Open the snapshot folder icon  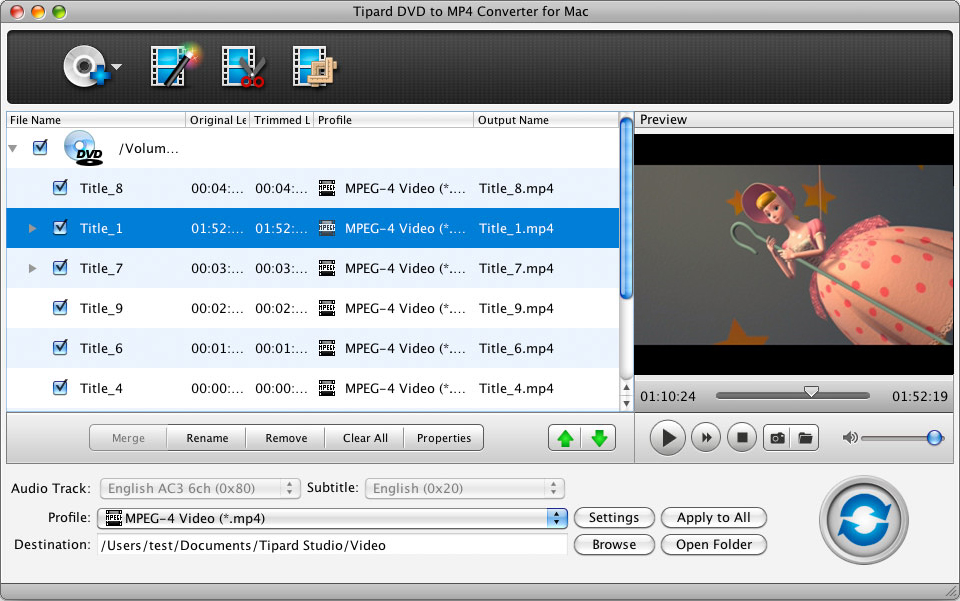pyautogui.click(x=805, y=438)
